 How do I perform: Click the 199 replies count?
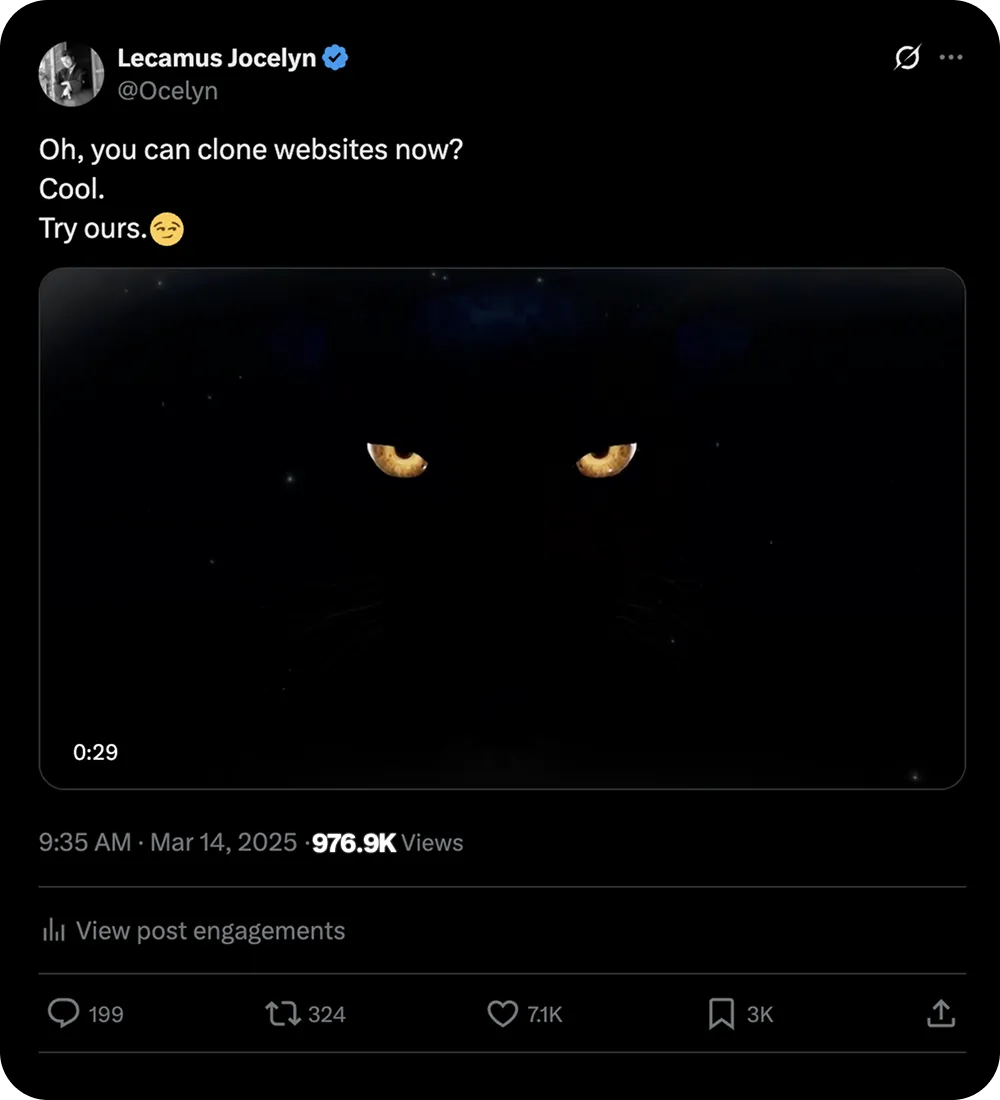tap(106, 1015)
